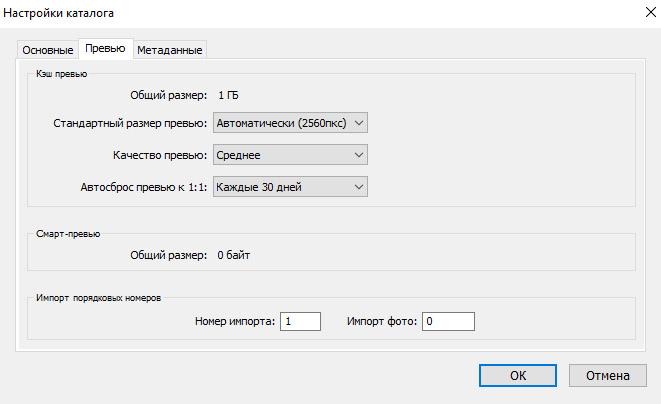Click the Качество превью label
The image size is (661, 404).
pos(160,155)
